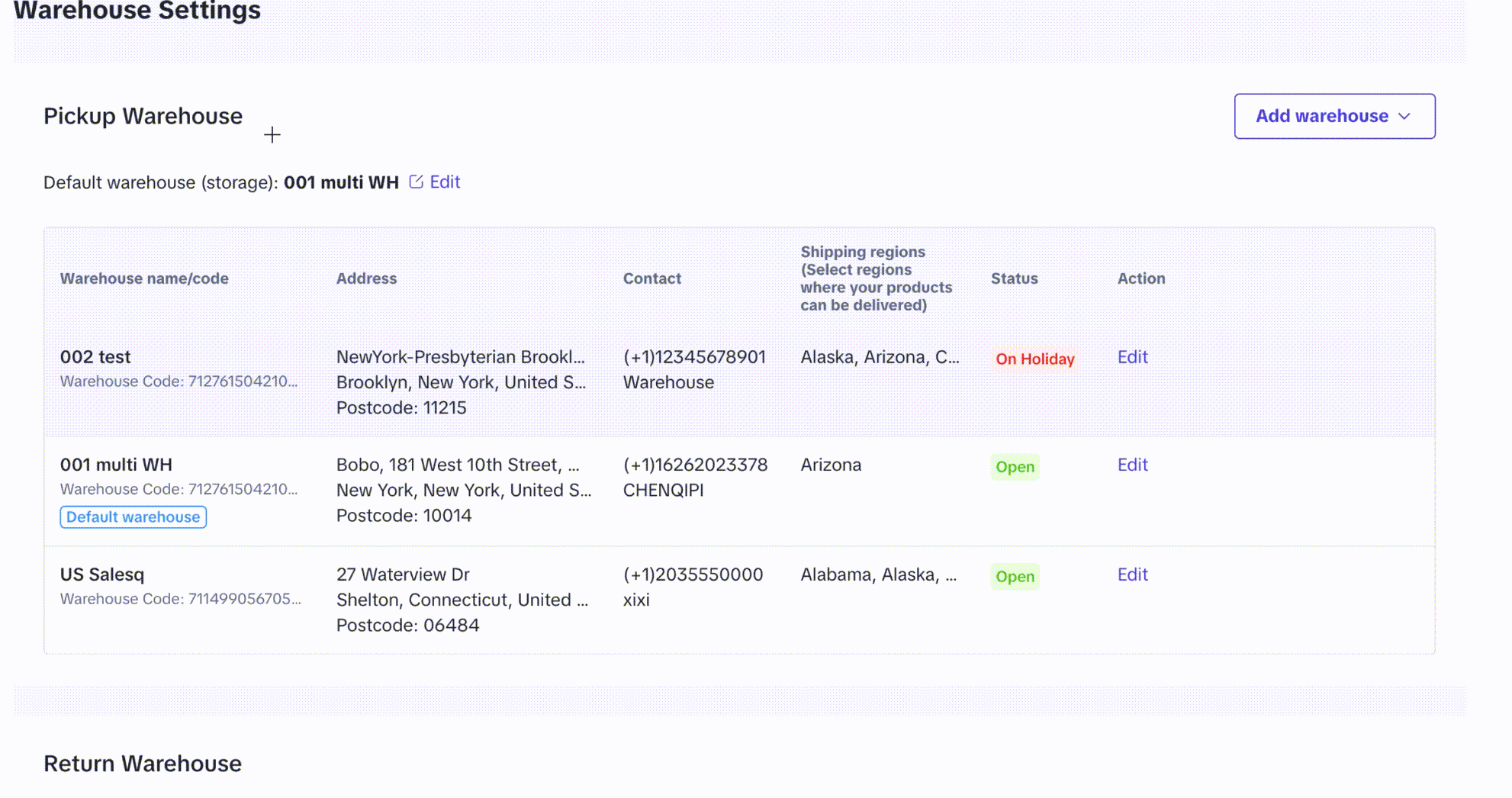The height and width of the screenshot is (798, 1512).
Task: Click the Shelton, Connecticut address cell
Action: point(462,600)
